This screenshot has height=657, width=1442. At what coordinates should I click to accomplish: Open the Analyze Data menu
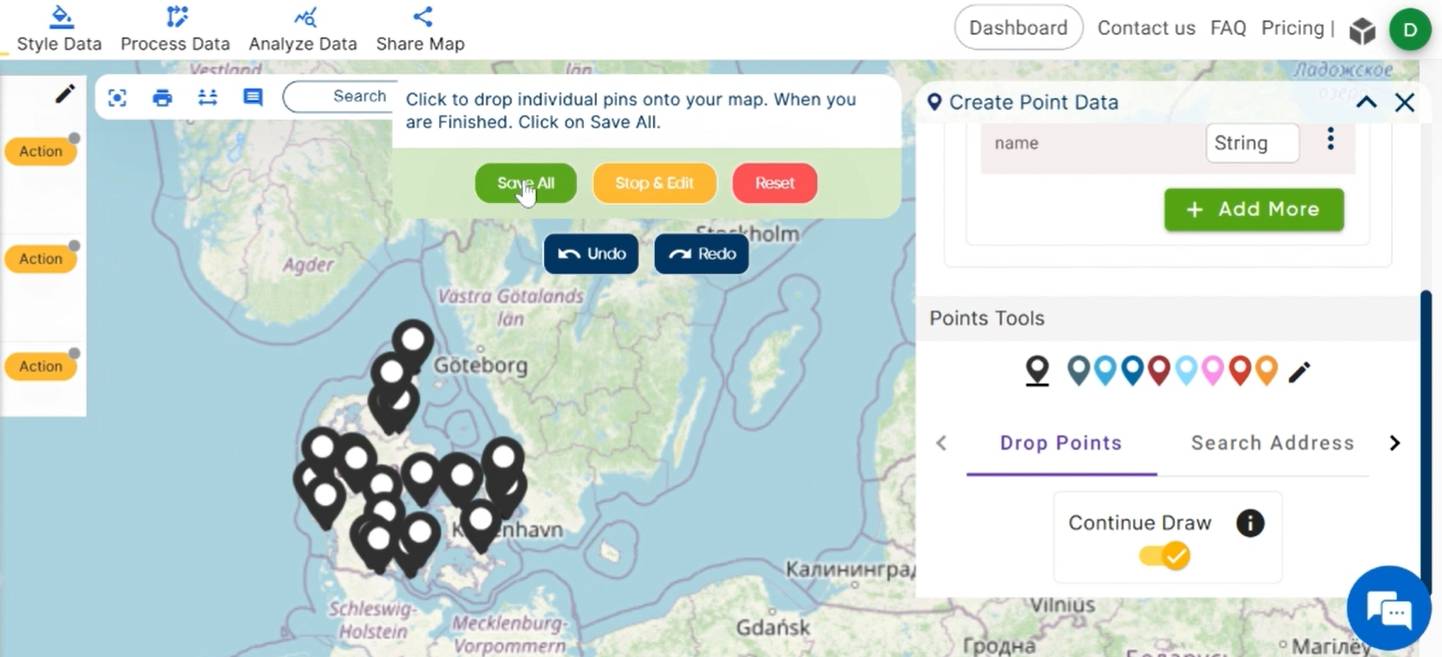[303, 29]
